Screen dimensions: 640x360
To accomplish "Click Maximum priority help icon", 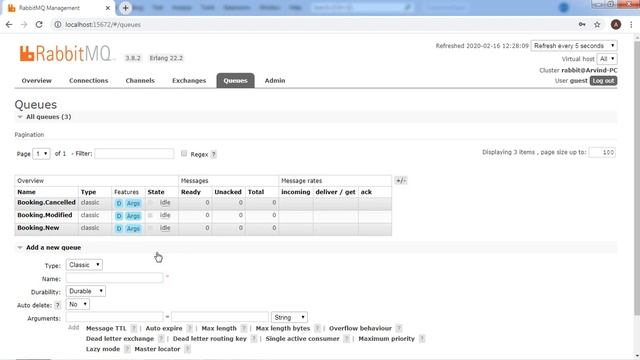I will (422, 339).
